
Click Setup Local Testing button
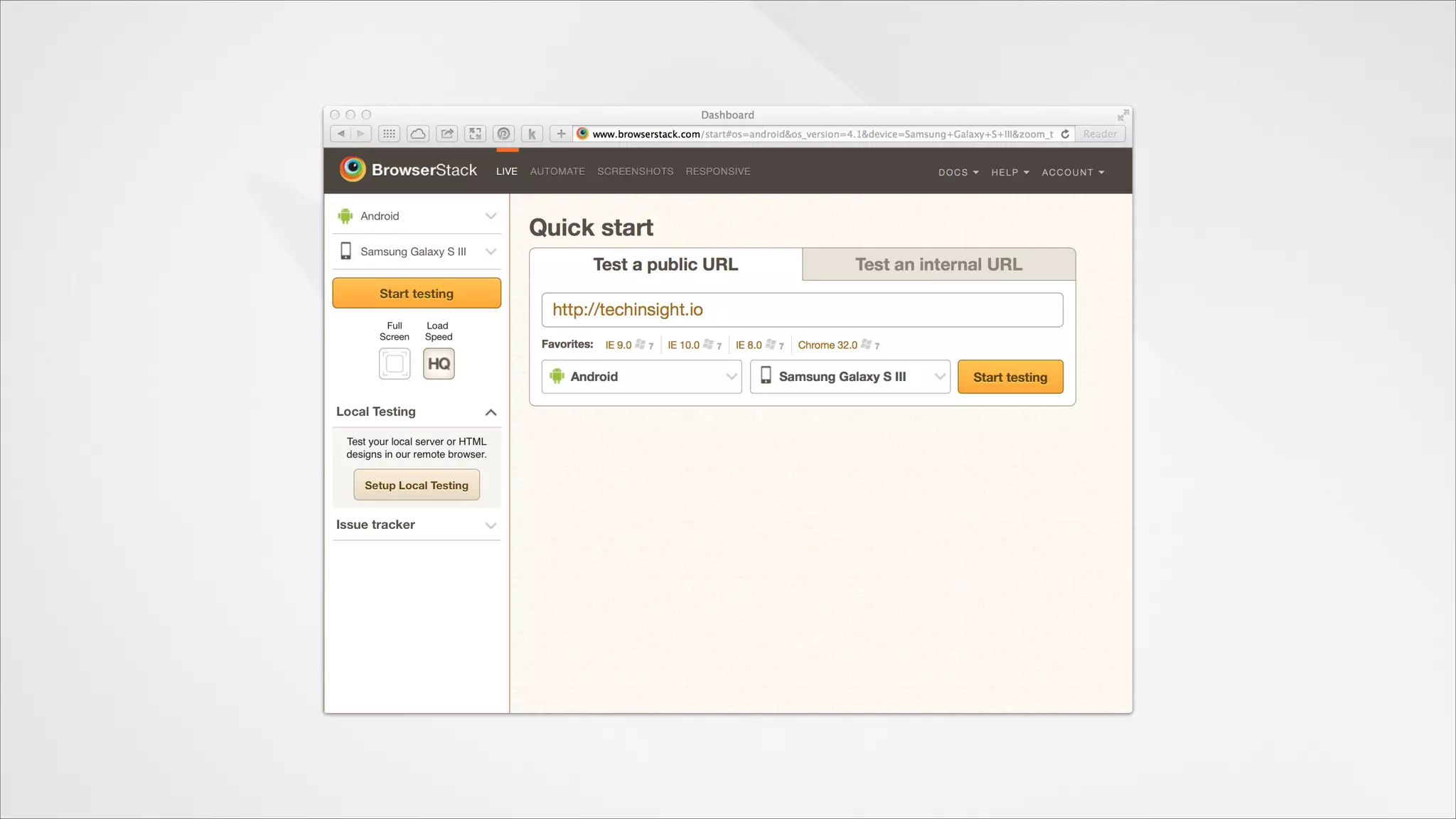point(417,486)
